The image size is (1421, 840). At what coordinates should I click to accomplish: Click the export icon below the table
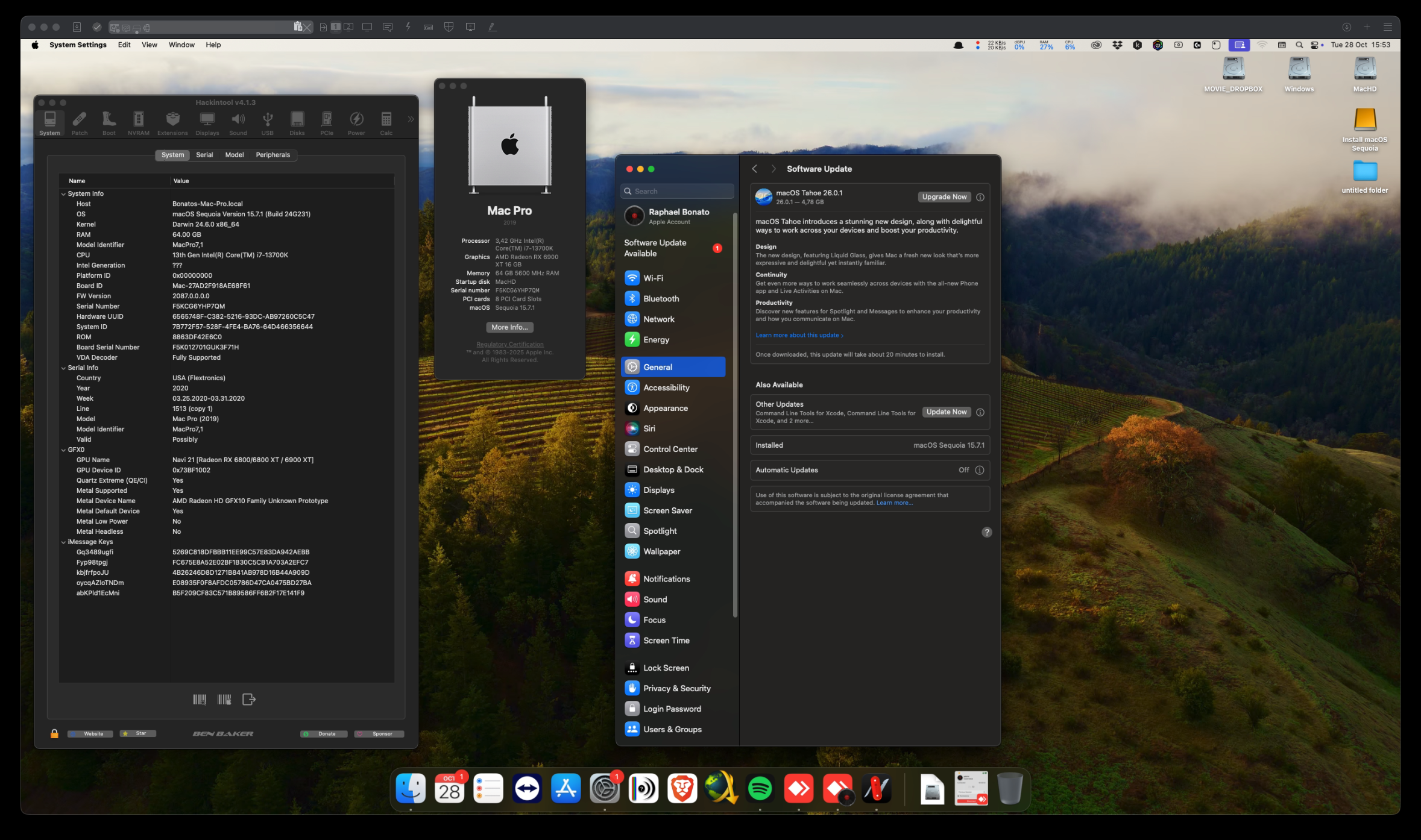pyautogui.click(x=248, y=699)
